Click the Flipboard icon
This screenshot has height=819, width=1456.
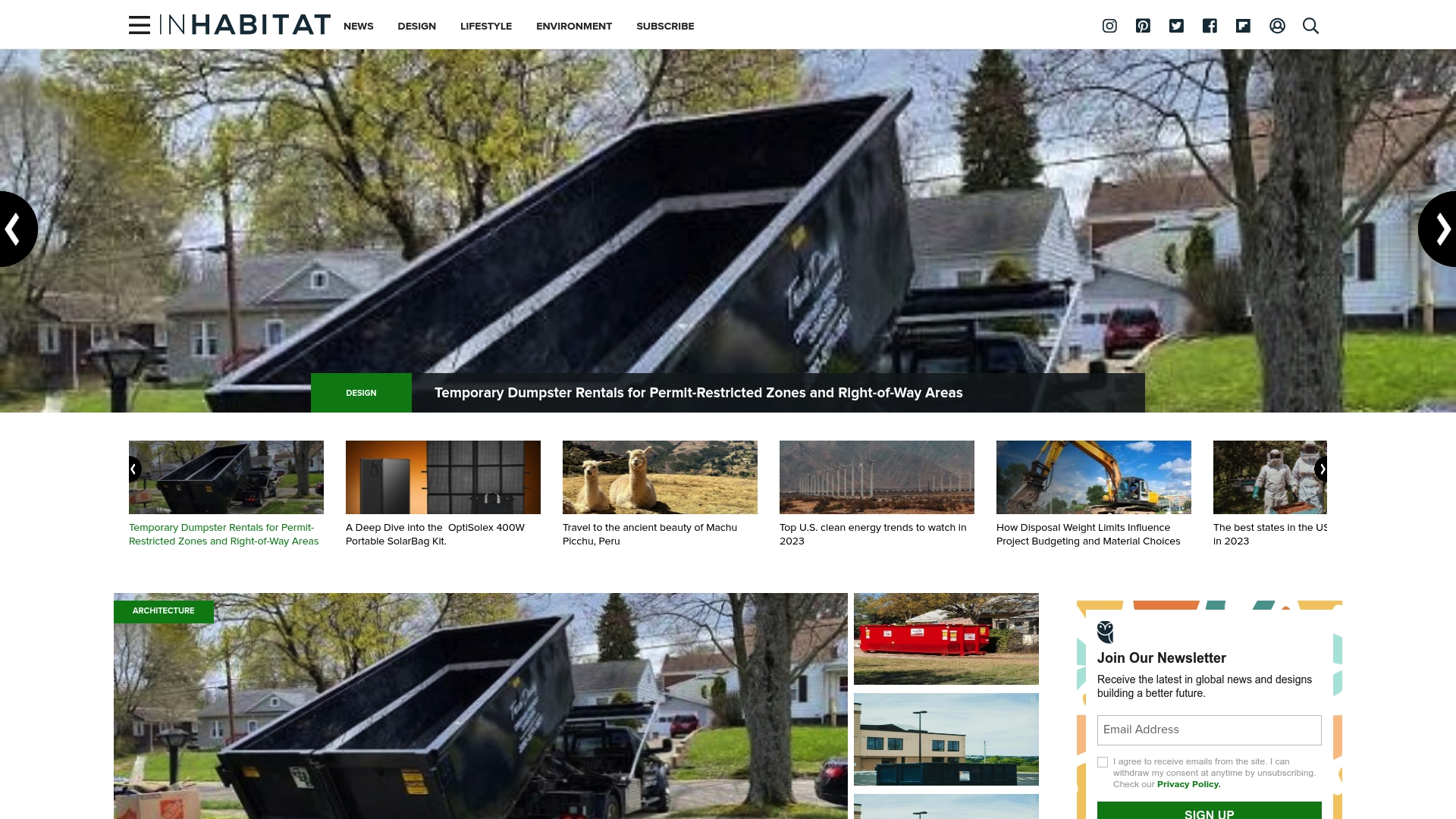click(1243, 26)
